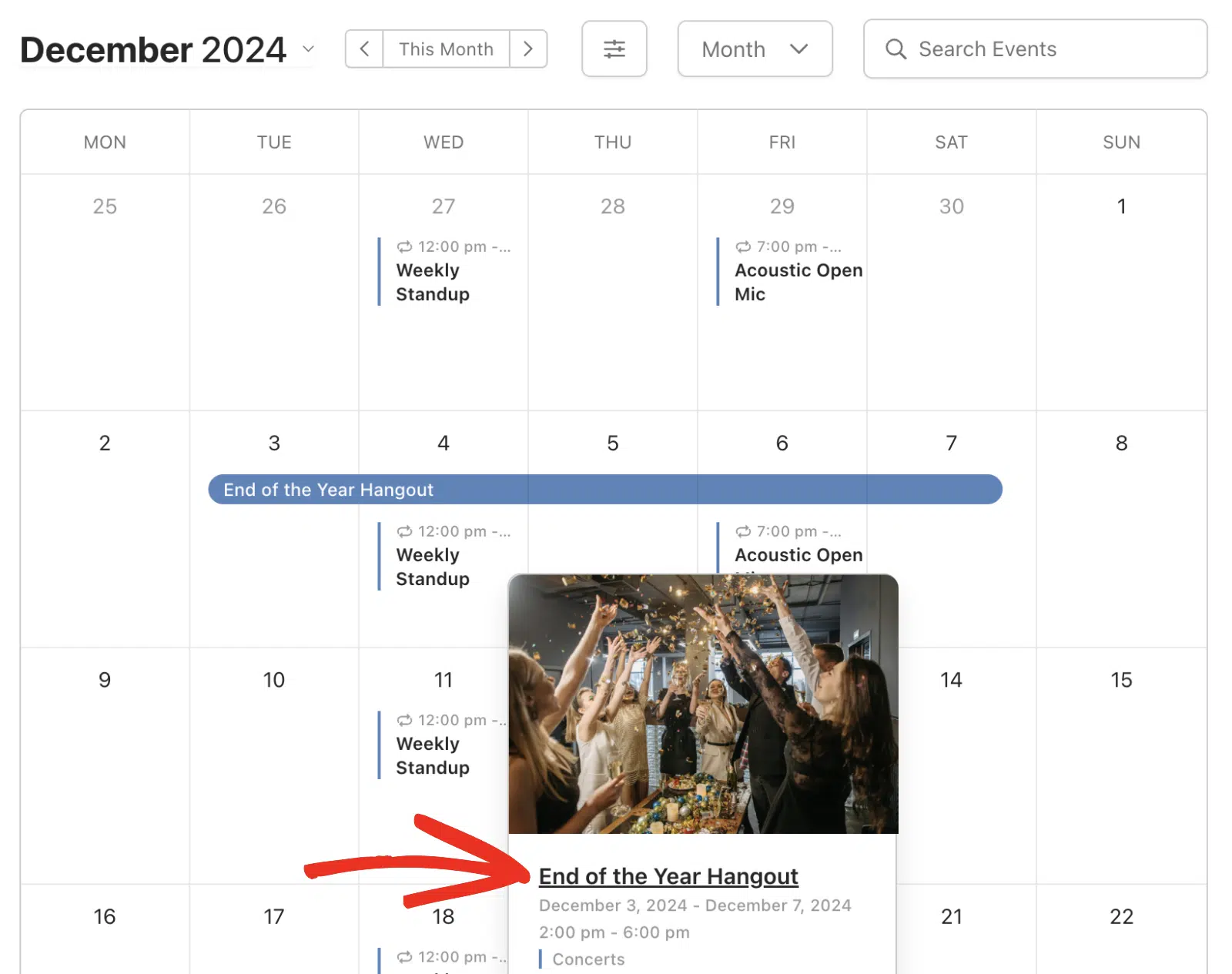Open the party photo thumbnail in popup

703,704
